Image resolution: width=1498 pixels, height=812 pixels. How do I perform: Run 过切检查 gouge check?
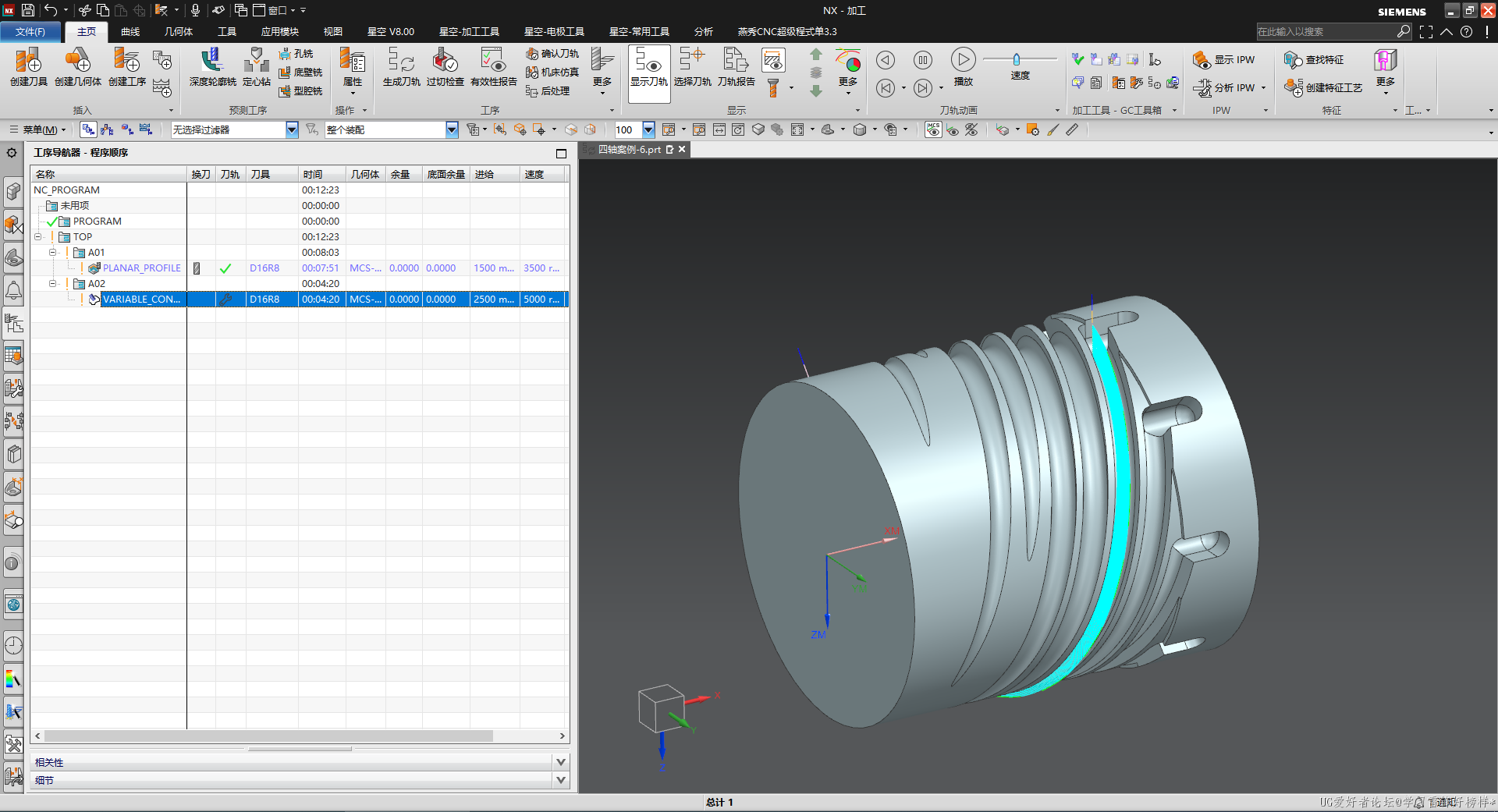tap(445, 67)
